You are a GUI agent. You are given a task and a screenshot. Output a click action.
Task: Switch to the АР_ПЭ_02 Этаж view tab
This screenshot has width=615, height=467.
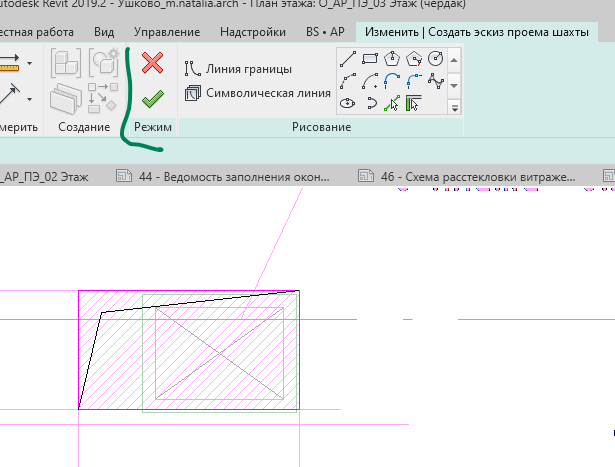pos(44,177)
